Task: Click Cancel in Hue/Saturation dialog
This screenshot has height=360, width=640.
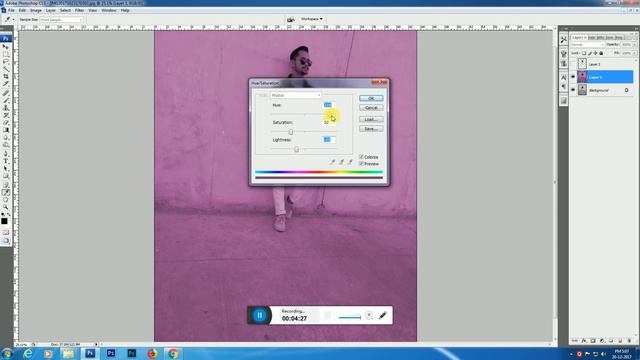Action: (371, 108)
